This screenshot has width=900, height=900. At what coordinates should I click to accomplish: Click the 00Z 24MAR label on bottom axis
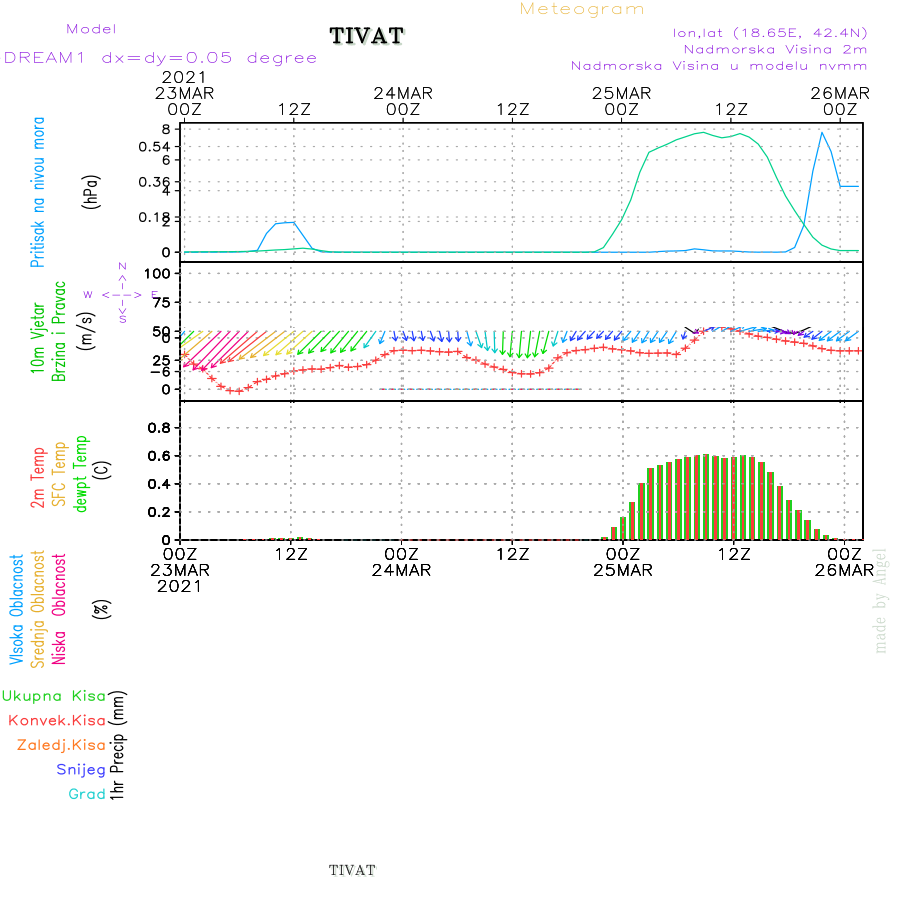401,562
